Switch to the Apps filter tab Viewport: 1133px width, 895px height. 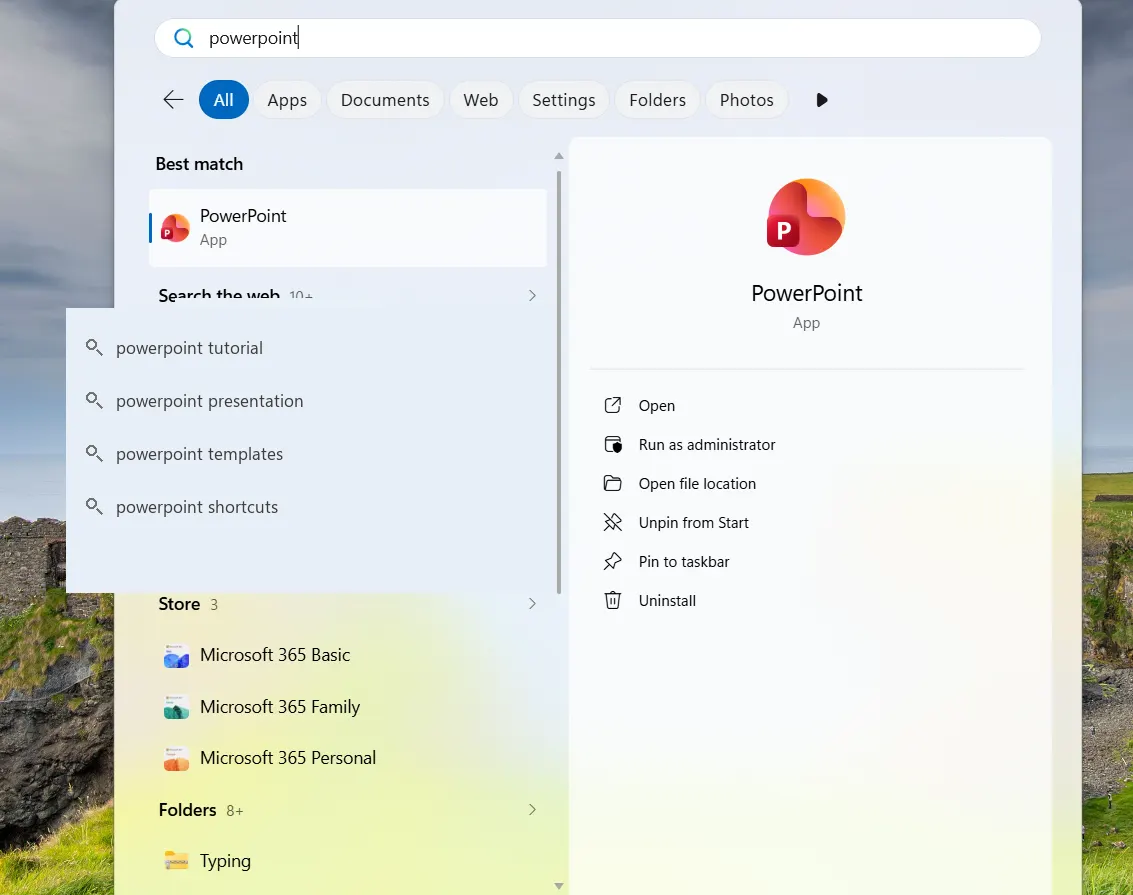point(287,100)
